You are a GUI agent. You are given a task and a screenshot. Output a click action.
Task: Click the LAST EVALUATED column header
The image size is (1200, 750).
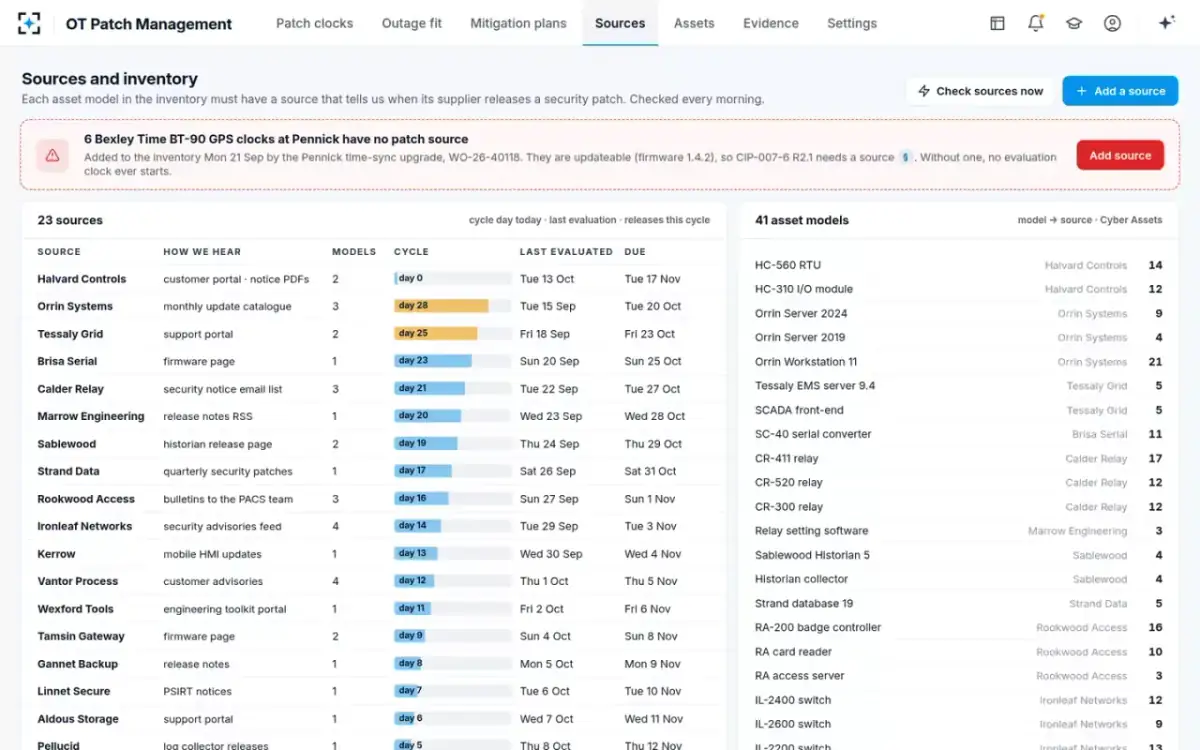[566, 252]
